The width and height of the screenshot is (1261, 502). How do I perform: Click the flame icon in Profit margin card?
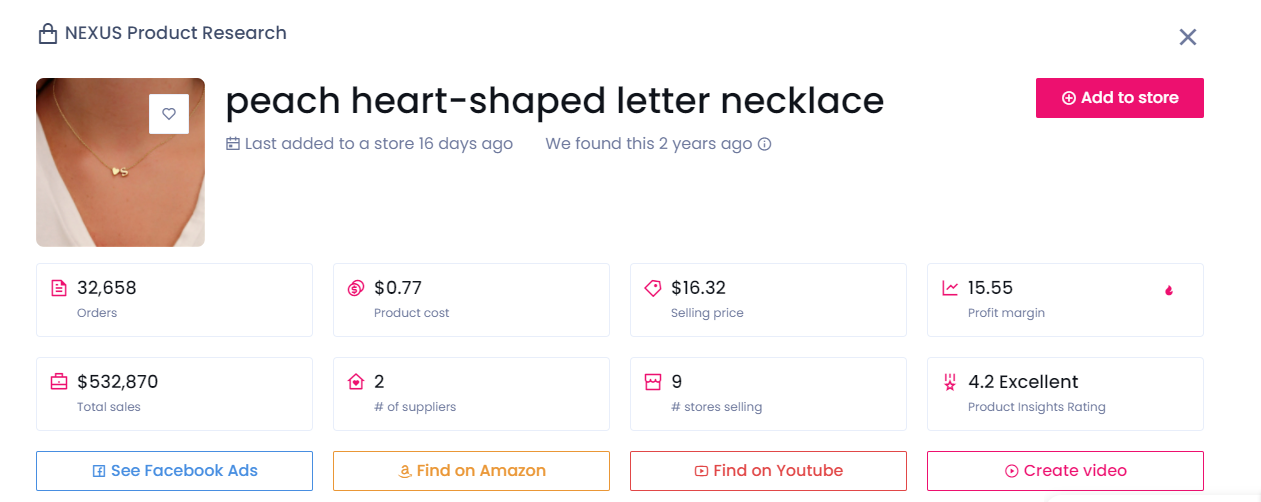[x=1168, y=290]
